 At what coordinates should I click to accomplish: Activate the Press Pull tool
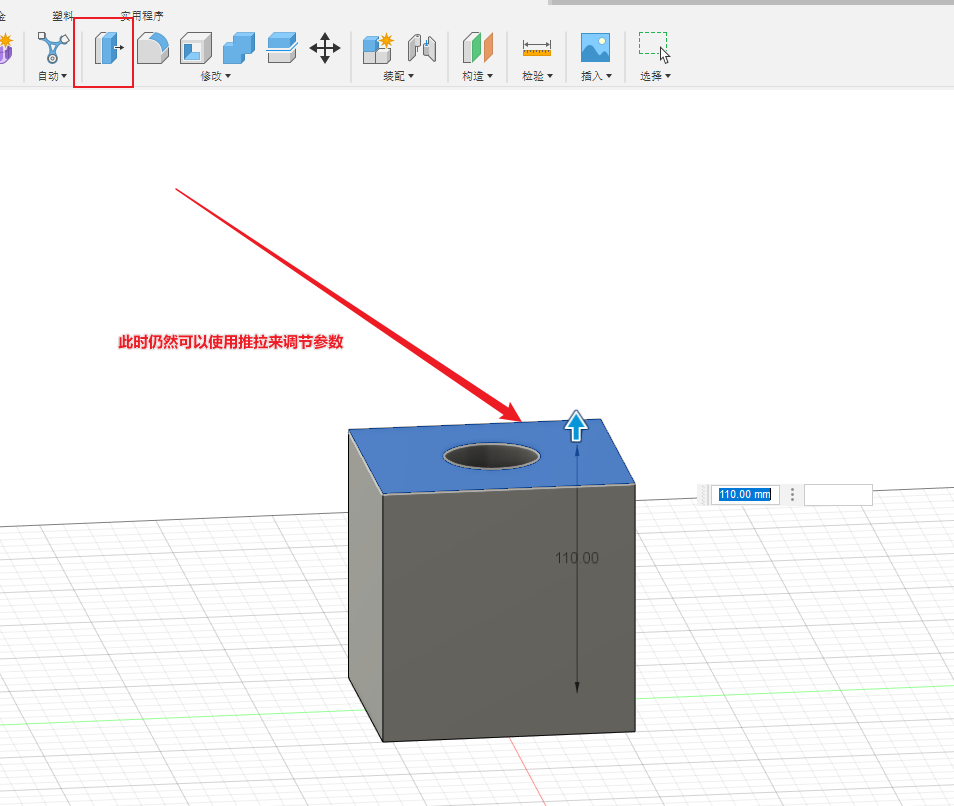pos(108,48)
